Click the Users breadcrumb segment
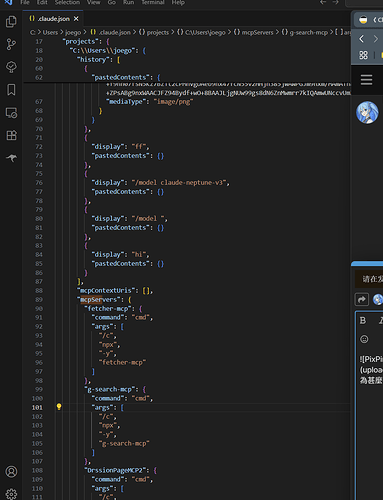Image resolution: width=383 pixels, height=500 pixels. click(x=50, y=32)
